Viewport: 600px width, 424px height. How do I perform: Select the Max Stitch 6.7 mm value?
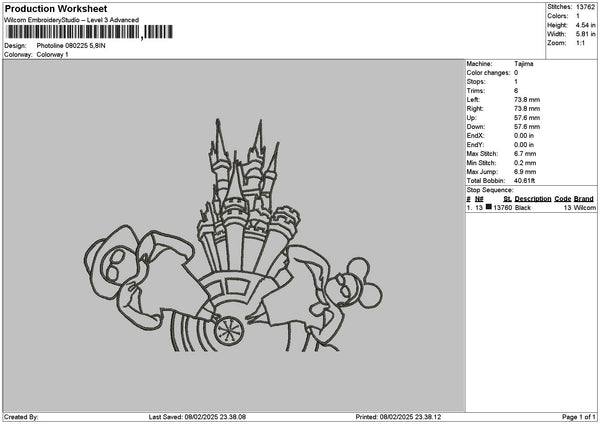(525, 154)
